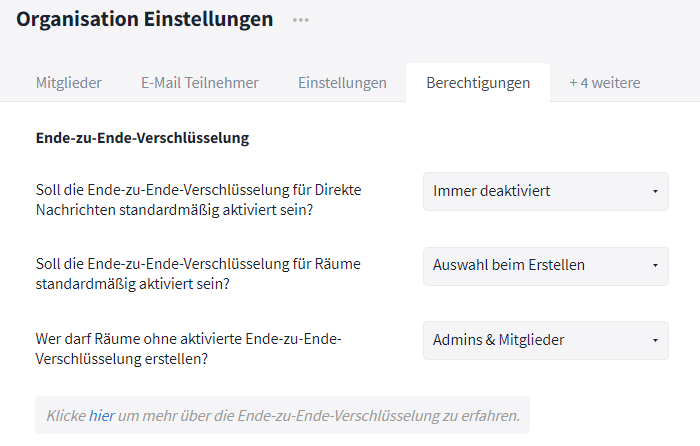Viewport: 700px width, 446px height.
Task: Follow the hier link about encryption
Action: click(101, 415)
